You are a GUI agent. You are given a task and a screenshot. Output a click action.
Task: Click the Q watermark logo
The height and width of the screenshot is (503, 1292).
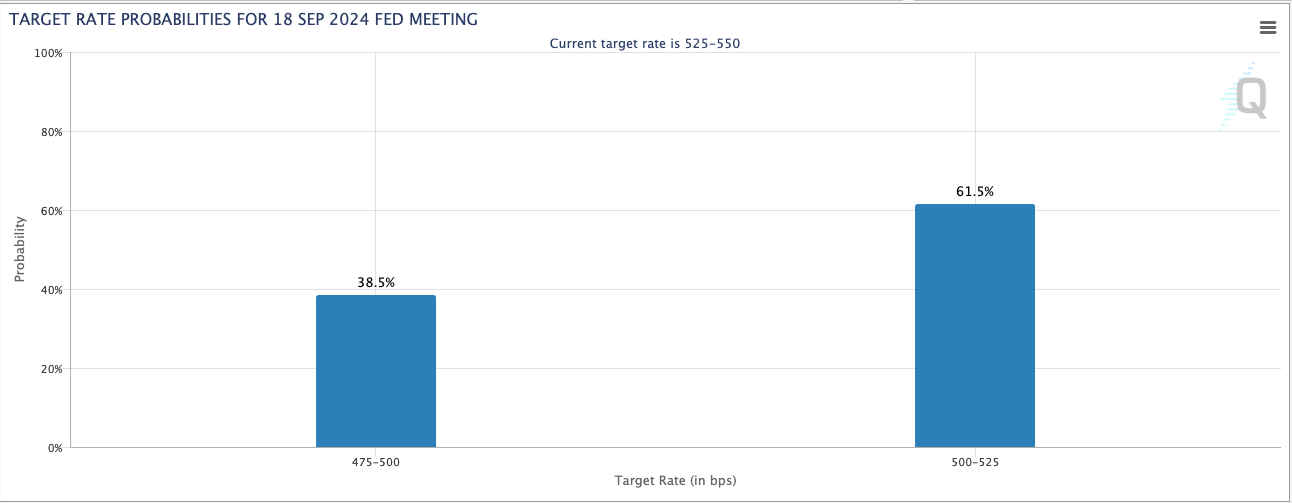click(x=1249, y=97)
